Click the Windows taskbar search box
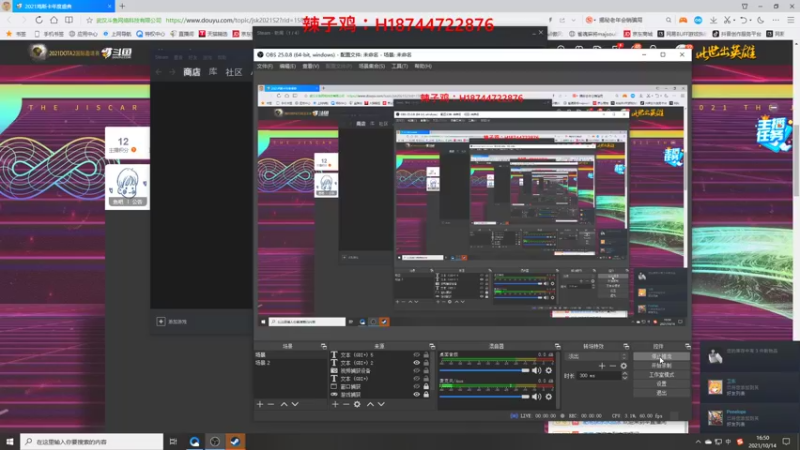The height and width of the screenshot is (450, 800). tap(92, 441)
